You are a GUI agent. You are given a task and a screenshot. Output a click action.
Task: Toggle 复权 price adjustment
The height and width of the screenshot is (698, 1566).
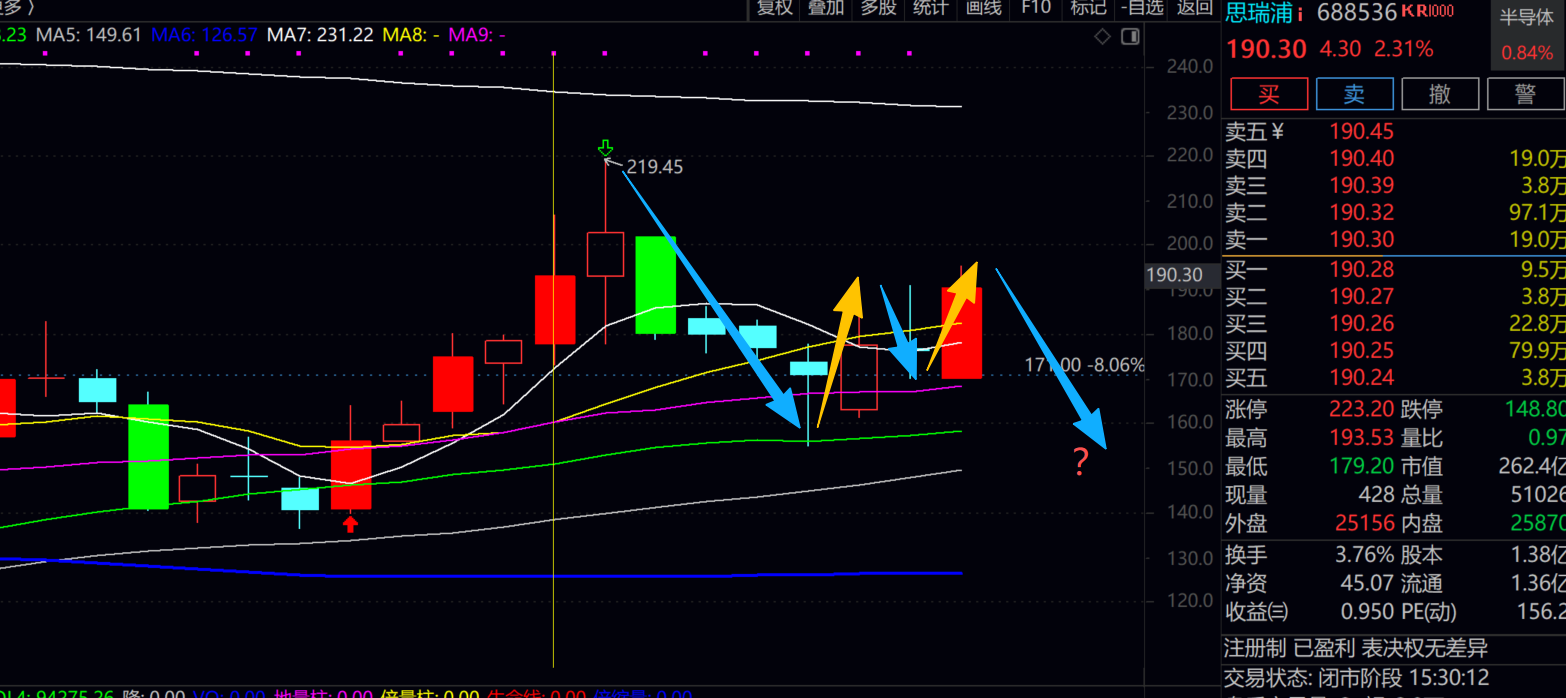tap(774, 9)
